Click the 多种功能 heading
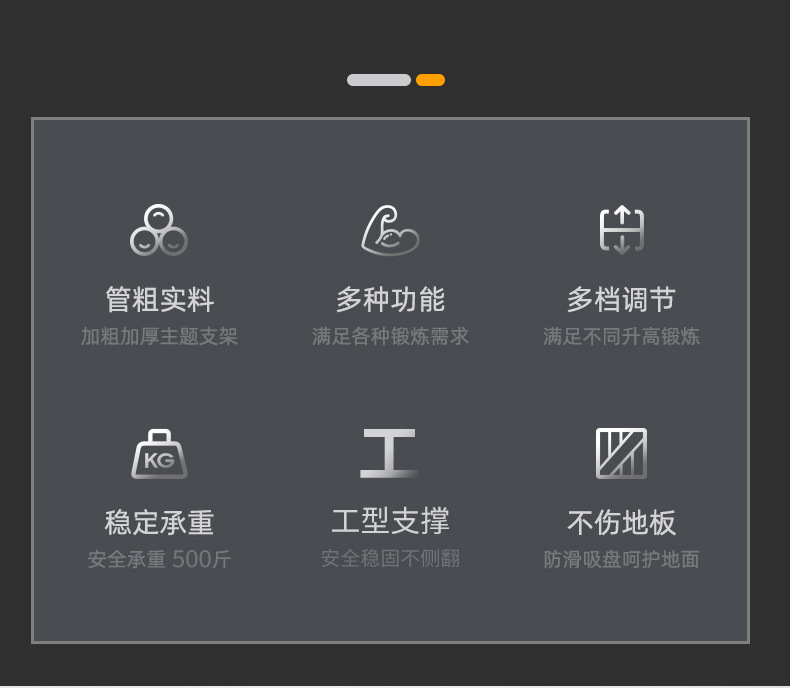 (390, 300)
